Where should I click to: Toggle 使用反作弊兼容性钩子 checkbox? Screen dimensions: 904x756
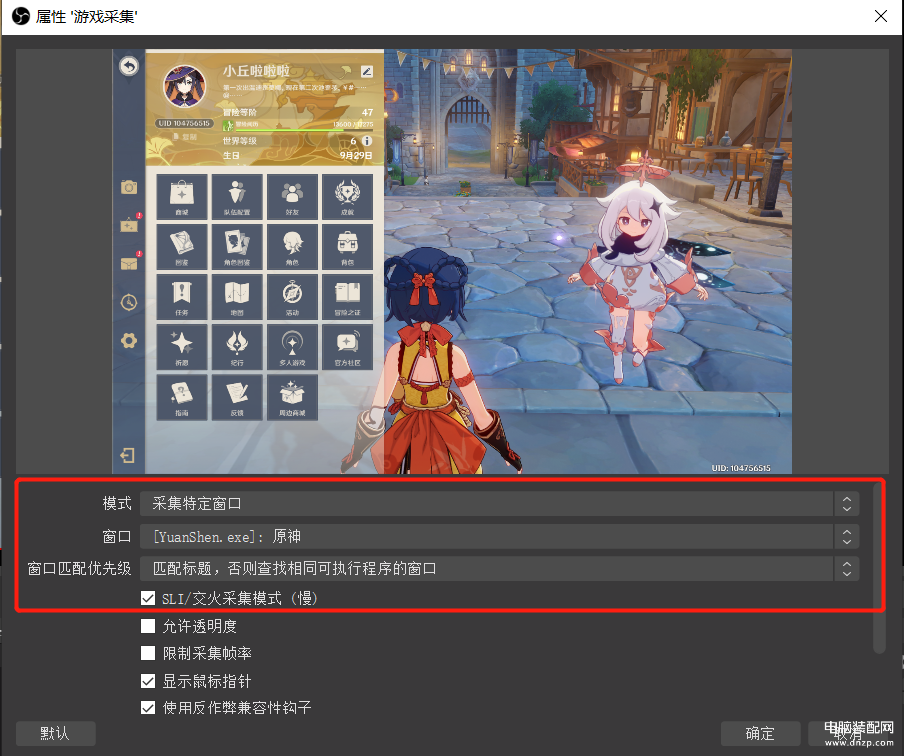click(x=148, y=708)
